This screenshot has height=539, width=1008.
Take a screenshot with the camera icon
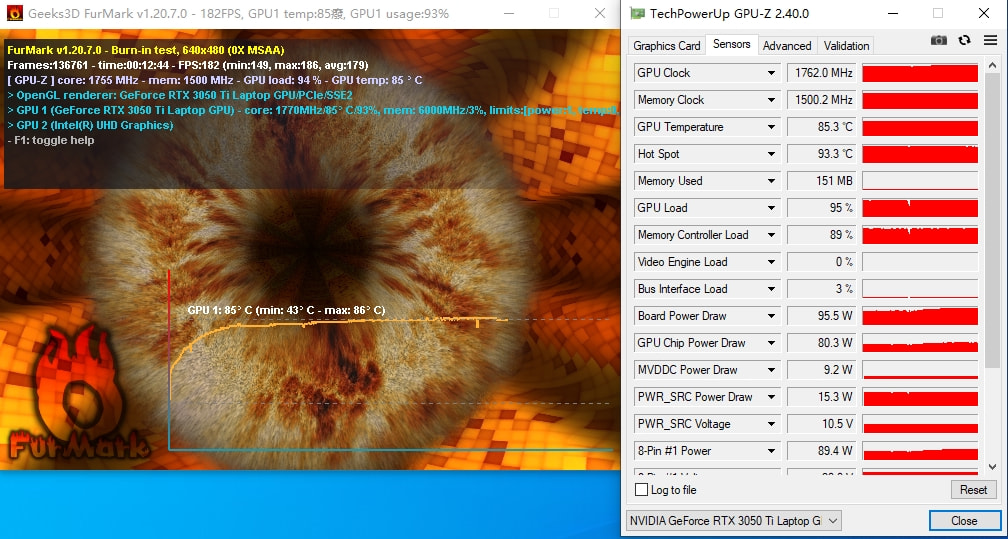point(938,40)
